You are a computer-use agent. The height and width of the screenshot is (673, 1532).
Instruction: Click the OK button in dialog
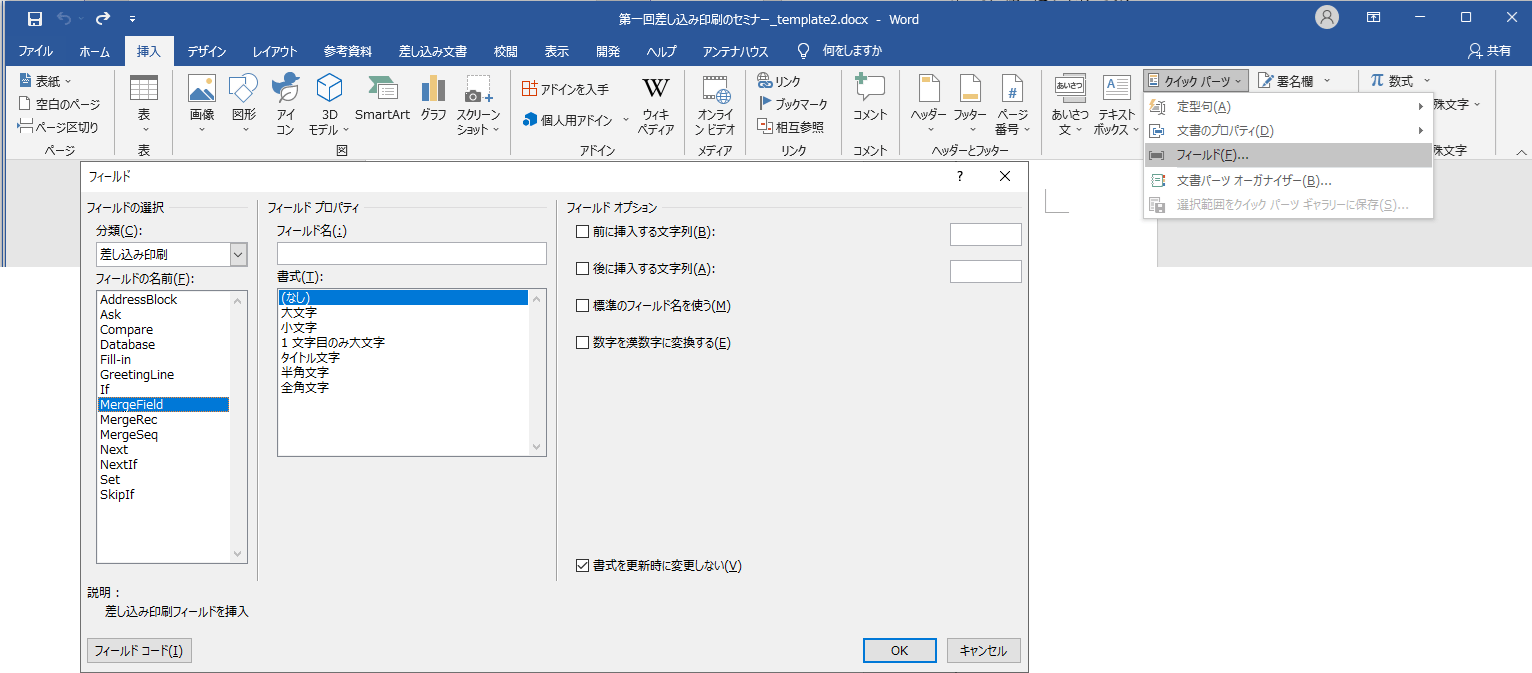point(899,650)
